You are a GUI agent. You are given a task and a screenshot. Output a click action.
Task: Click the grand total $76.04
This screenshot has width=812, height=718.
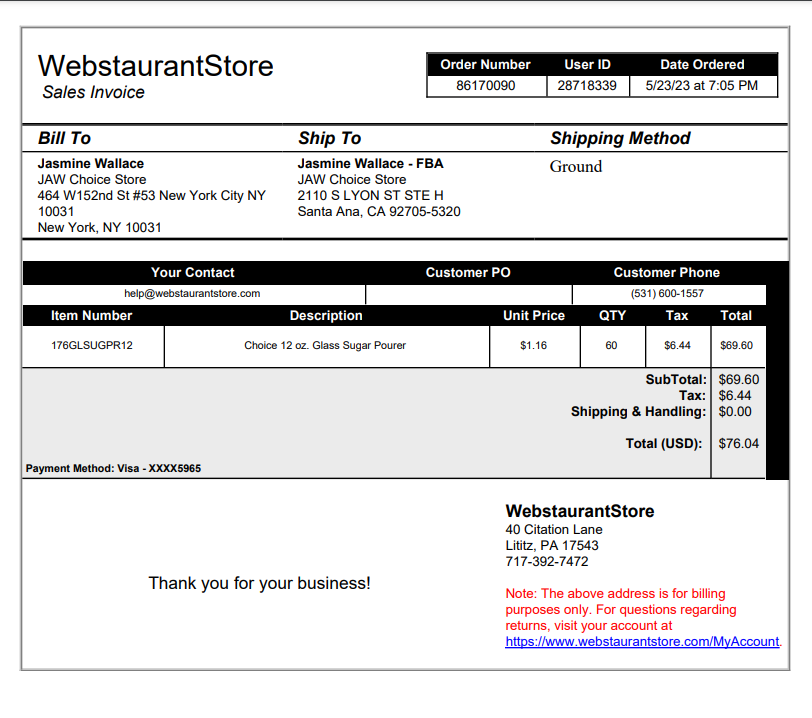tap(738, 444)
